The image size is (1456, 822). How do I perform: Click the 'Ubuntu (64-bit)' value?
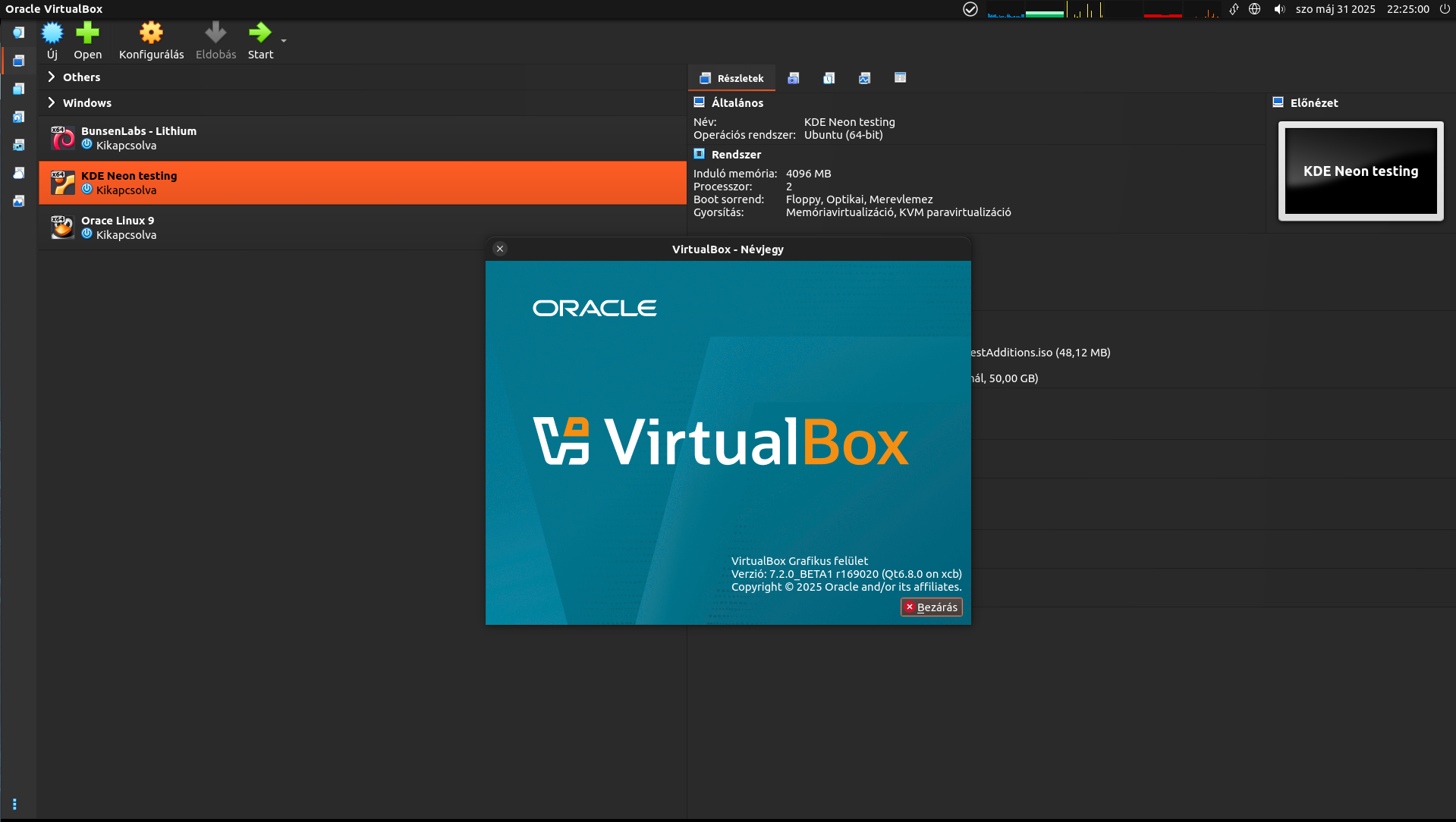click(x=844, y=135)
